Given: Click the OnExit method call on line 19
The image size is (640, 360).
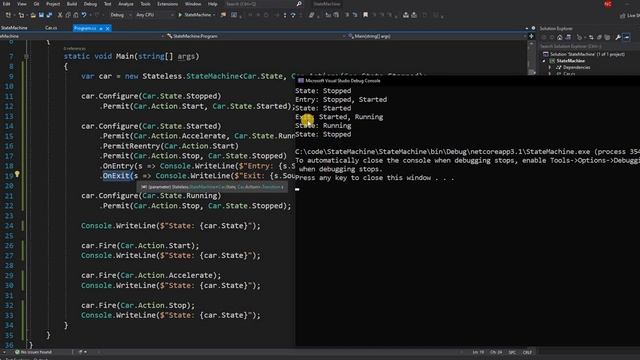Looking at the screenshot, I should [x=116, y=176].
